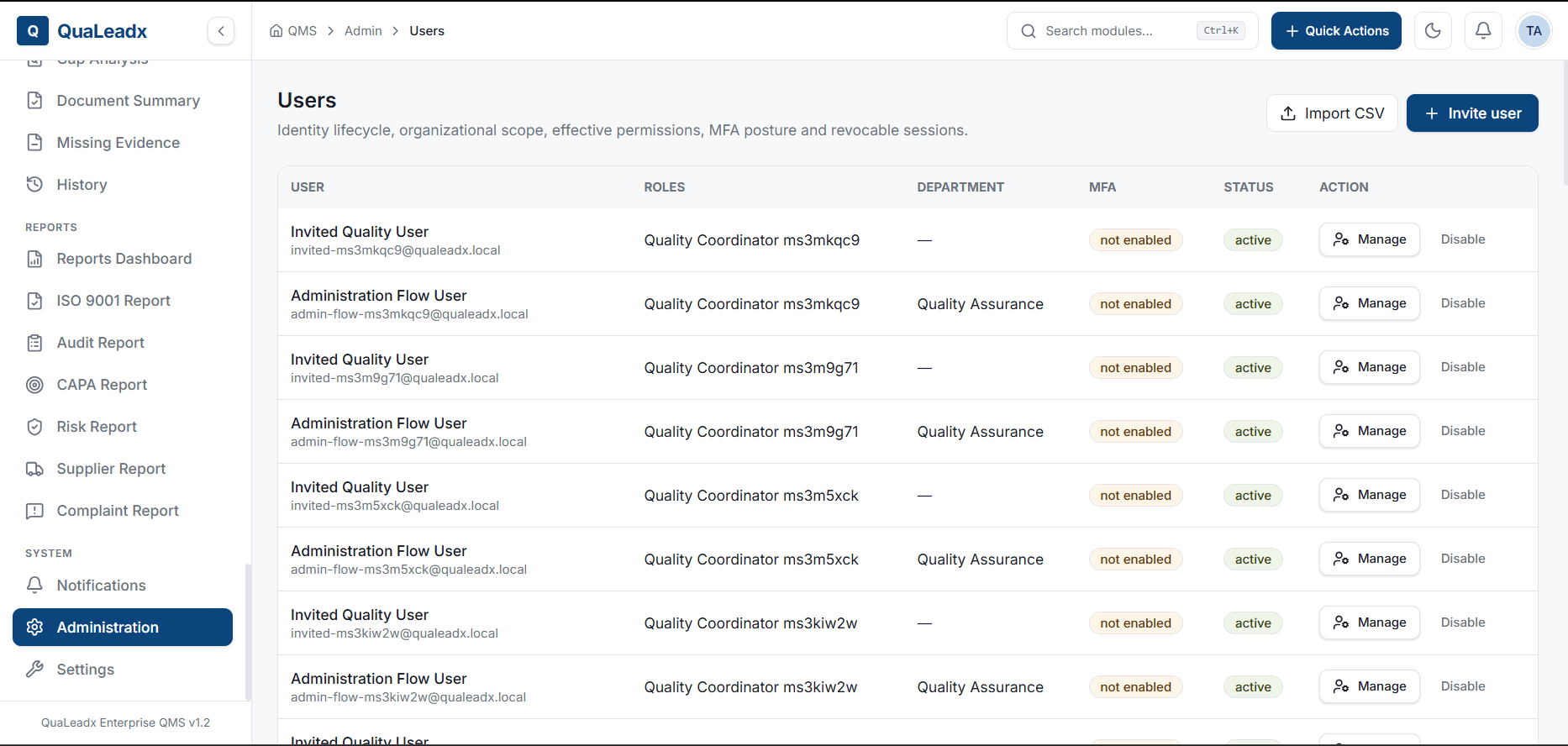Image resolution: width=1568 pixels, height=746 pixels.
Task: Click the Import CSV button
Action: click(x=1332, y=113)
